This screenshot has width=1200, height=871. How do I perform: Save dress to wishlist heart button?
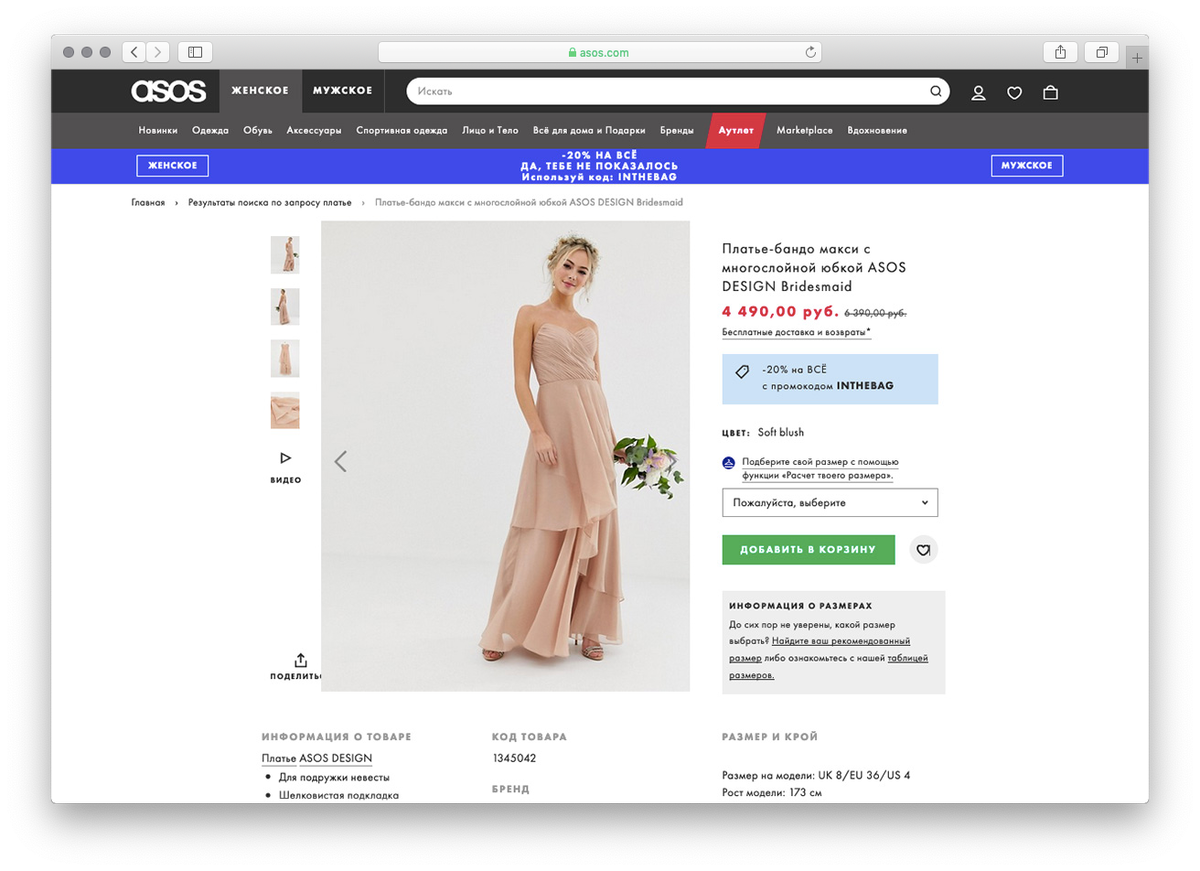click(x=924, y=550)
